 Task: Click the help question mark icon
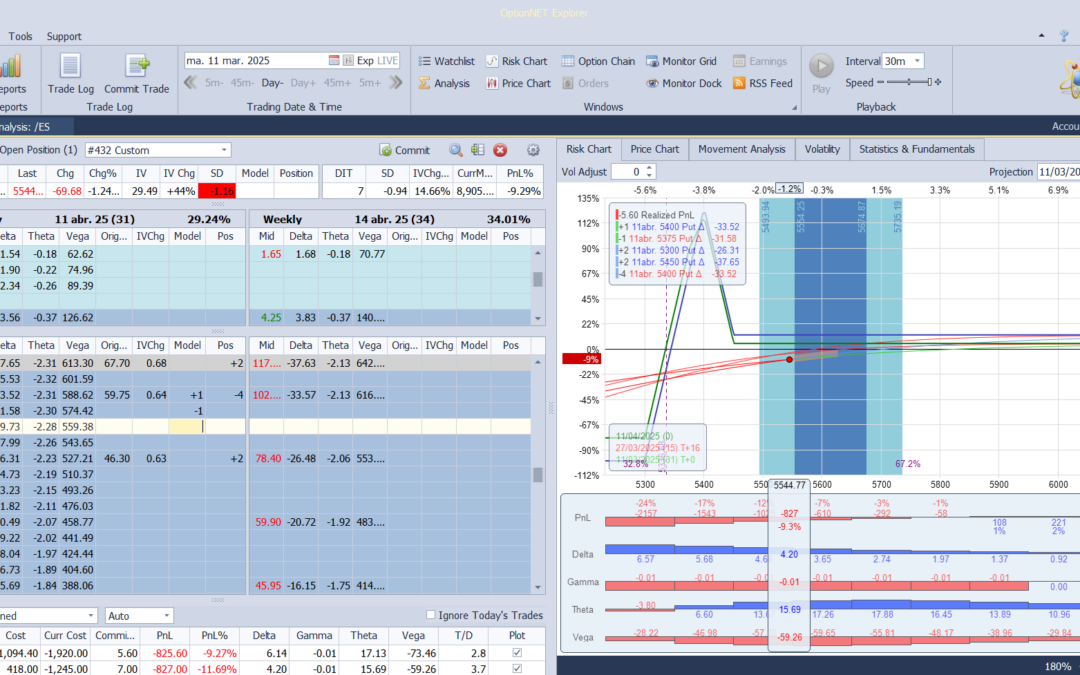[x=1065, y=36]
